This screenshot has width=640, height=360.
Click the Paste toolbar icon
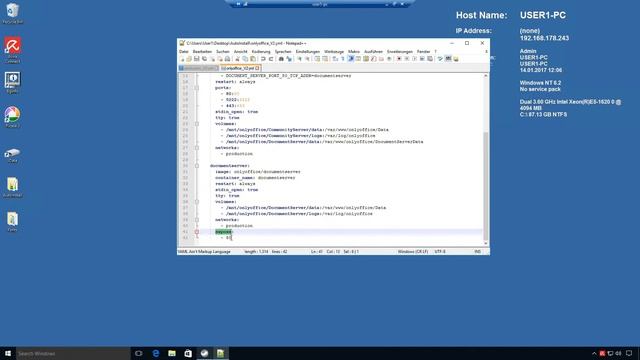coord(253,59)
